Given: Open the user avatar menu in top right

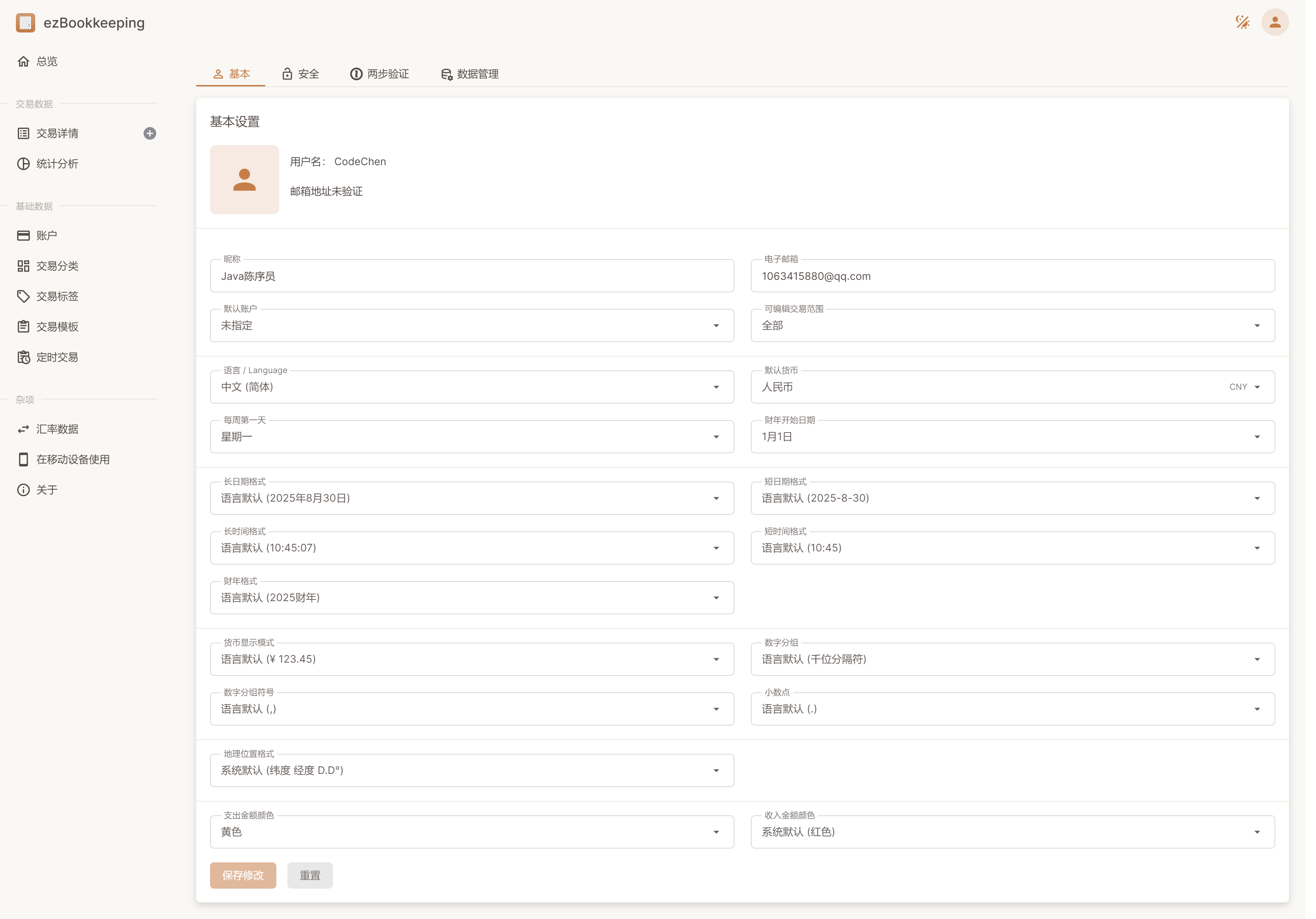Looking at the screenshot, I should pyautogui.click(x=1275, y=22).
